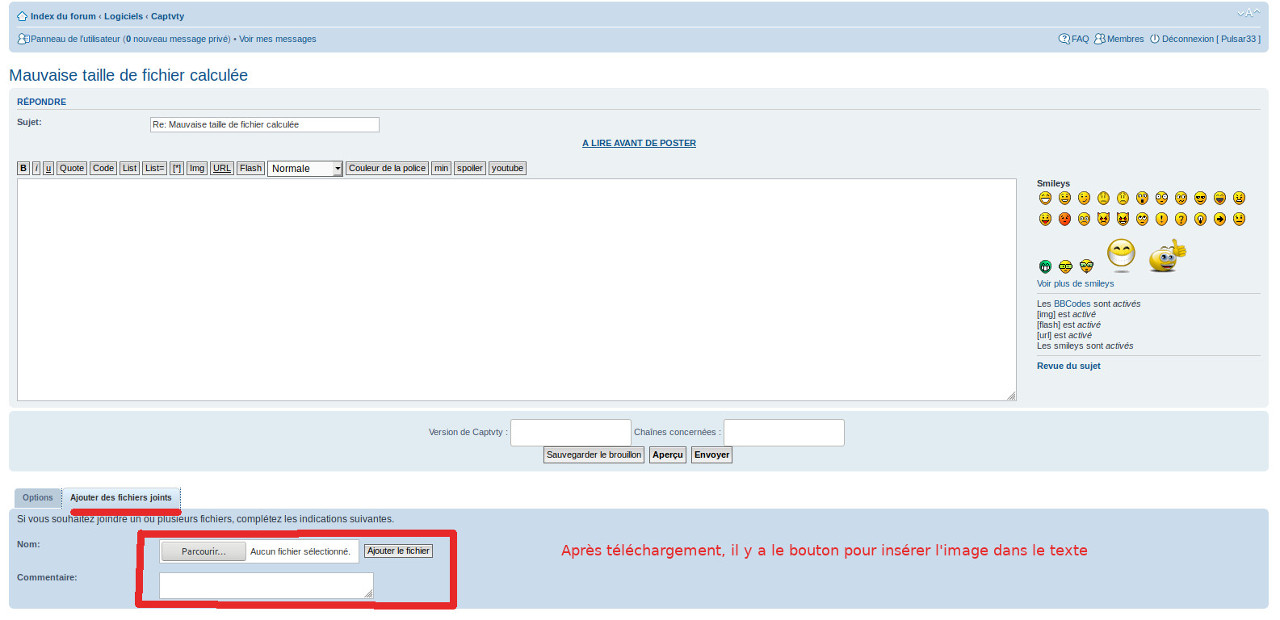
Task: Click Parcourir to choose a file
Action: (203, 551)
